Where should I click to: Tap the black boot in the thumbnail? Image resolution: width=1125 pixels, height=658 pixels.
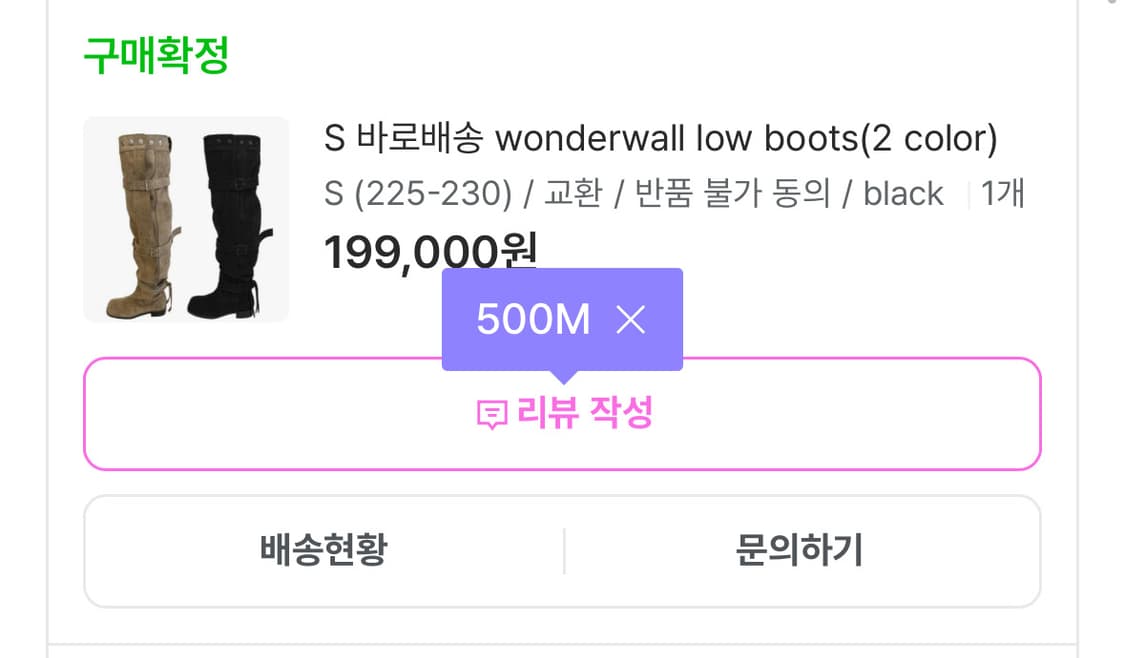[x=235, y=225]
